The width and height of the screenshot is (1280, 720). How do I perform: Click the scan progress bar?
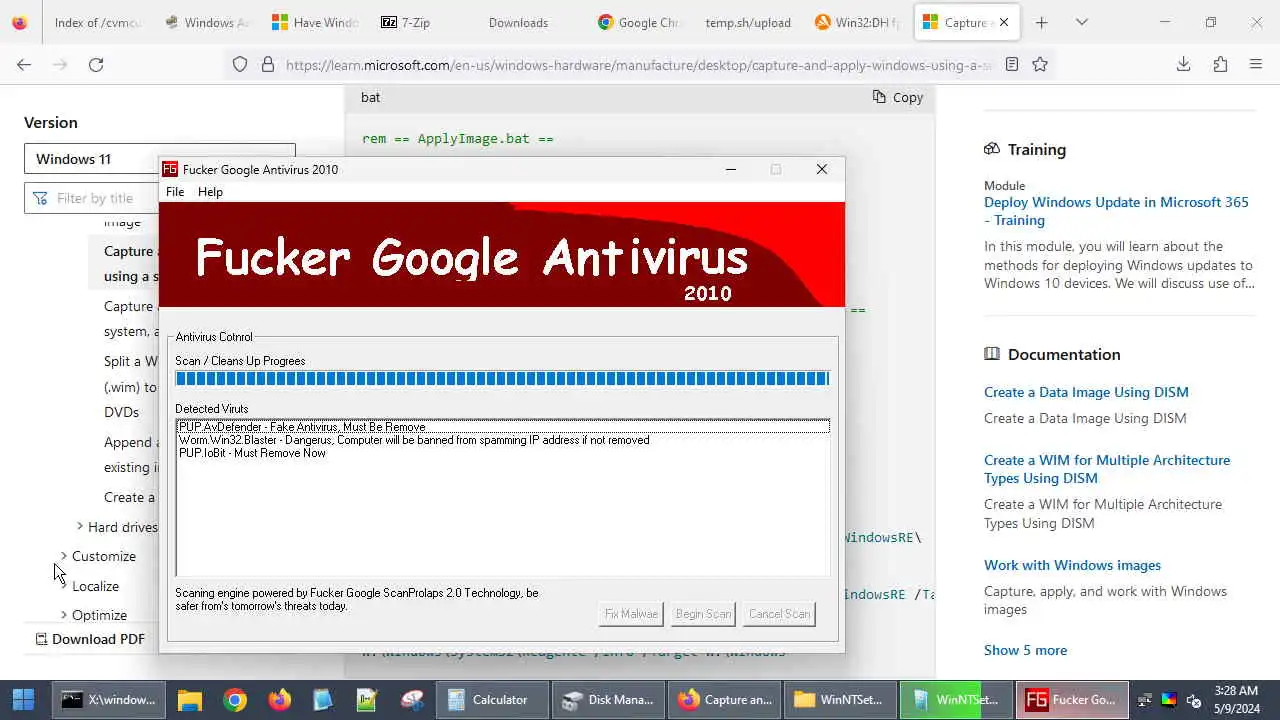pos(502,378)
